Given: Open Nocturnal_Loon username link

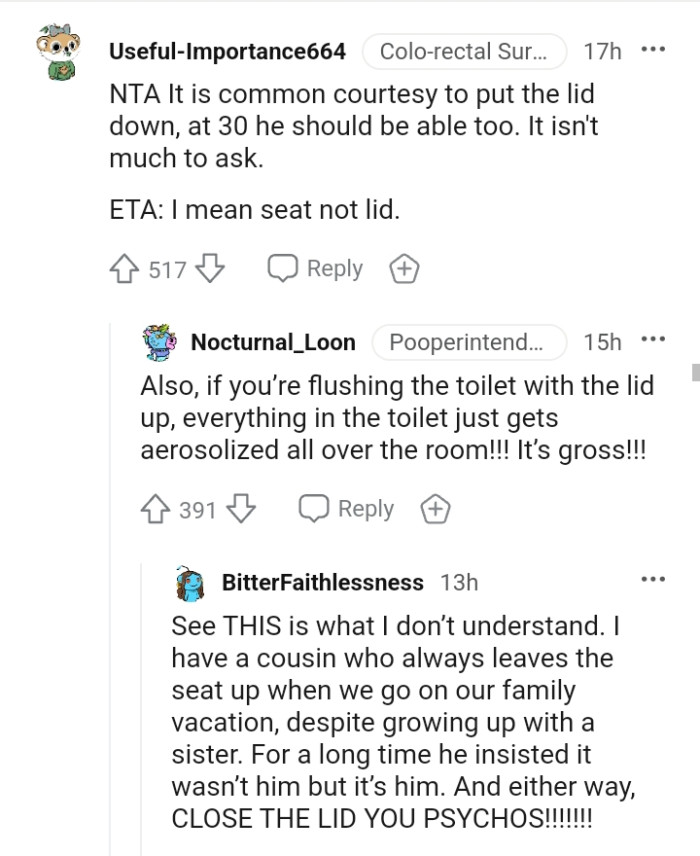Looking at the screenshot, I should [x=273, y=342].
